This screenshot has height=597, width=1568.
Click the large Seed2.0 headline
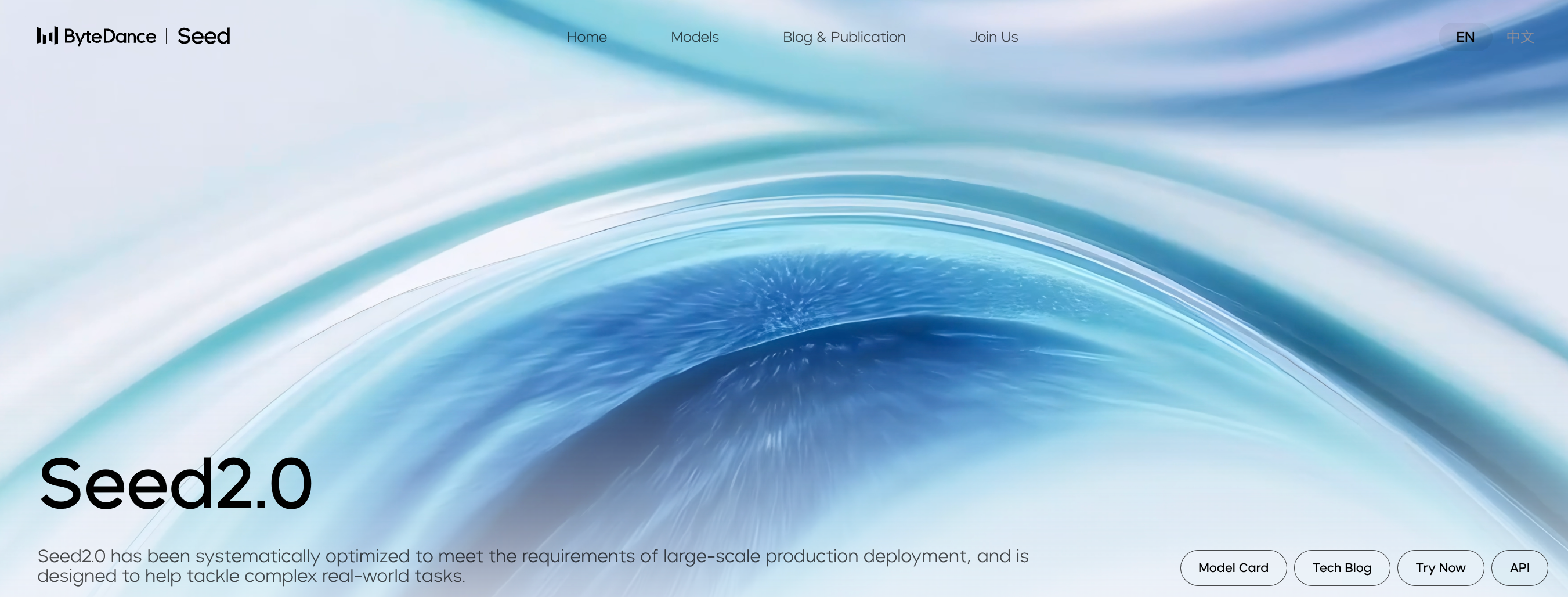pos(175,485)
